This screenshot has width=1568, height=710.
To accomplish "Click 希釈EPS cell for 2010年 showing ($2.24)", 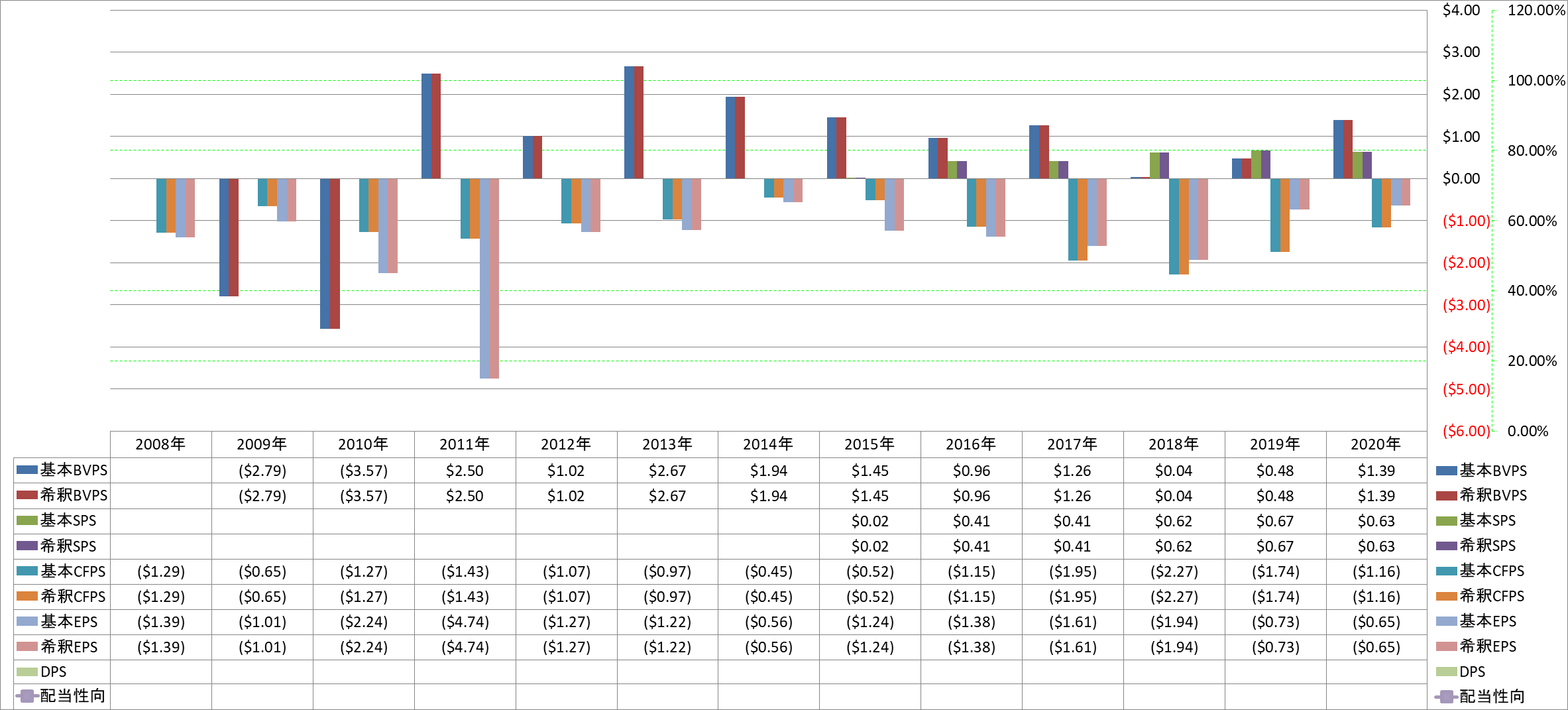I will (364, 647).
